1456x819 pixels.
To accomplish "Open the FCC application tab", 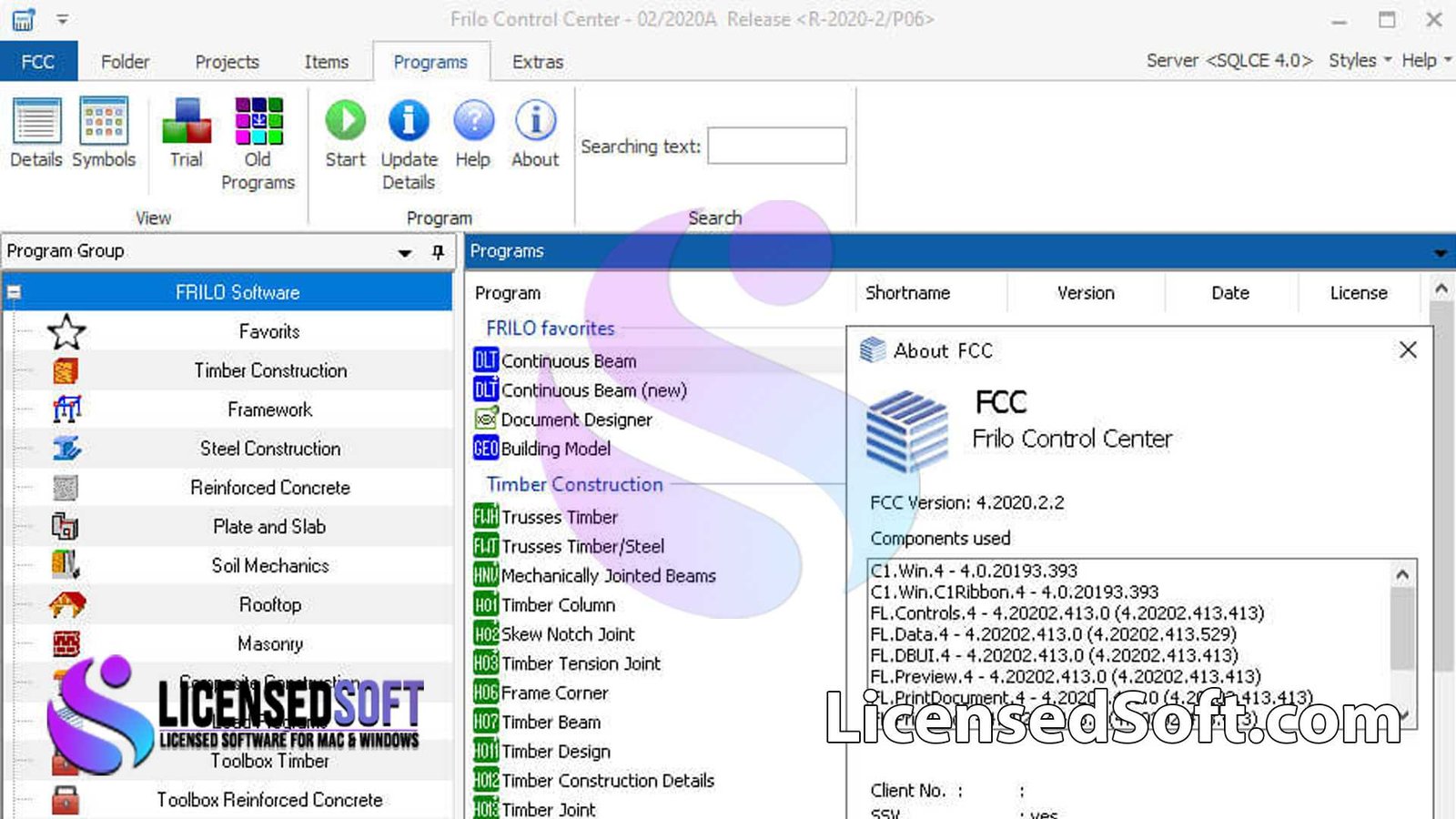I will coord(38,62).
